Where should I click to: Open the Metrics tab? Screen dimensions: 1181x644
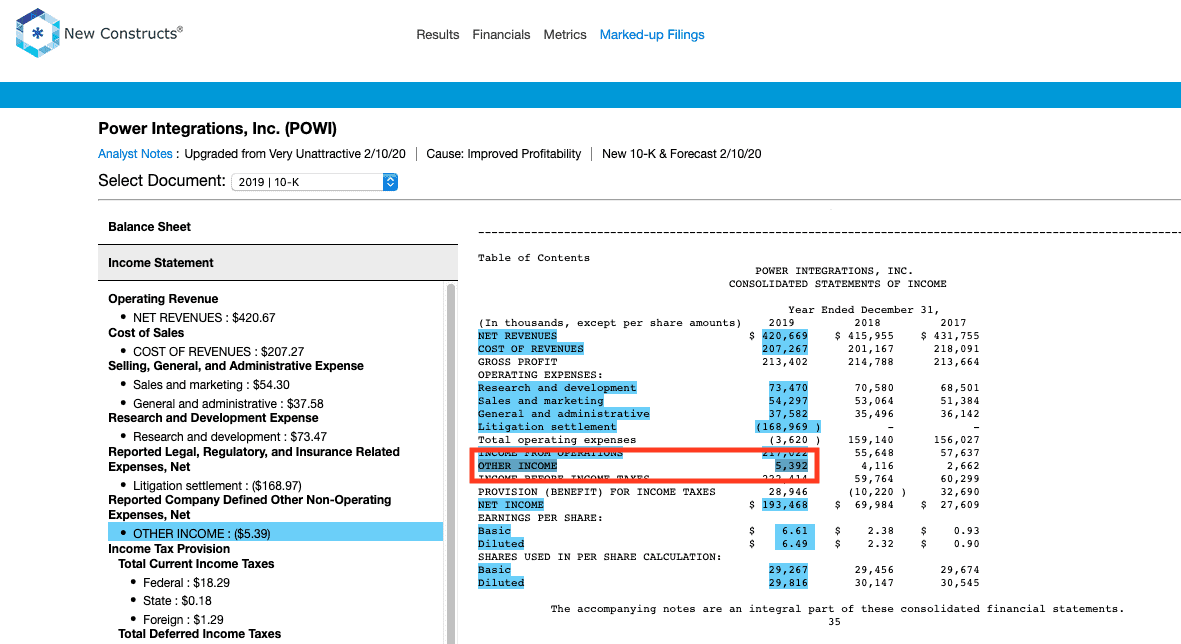click(x=565, y=35)
